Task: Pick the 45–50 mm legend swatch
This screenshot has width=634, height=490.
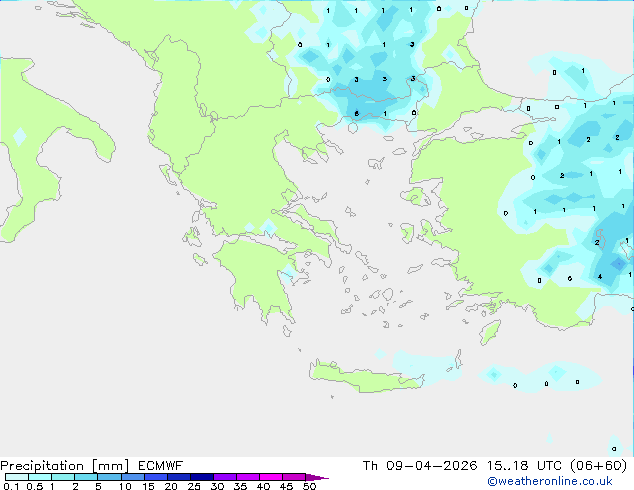Action: pos(294,477)
